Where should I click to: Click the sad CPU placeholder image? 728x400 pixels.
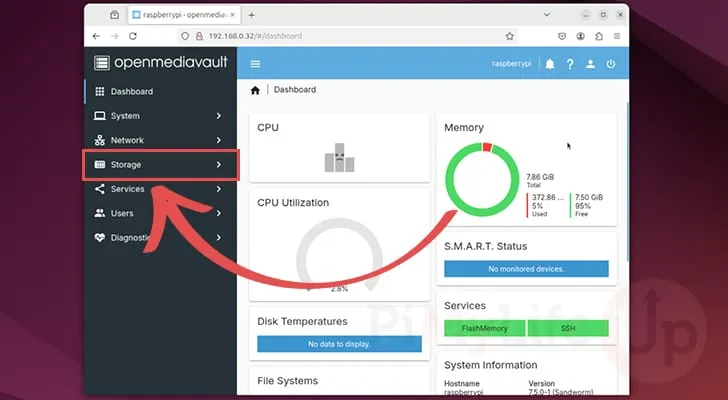[x=339, y=157]
